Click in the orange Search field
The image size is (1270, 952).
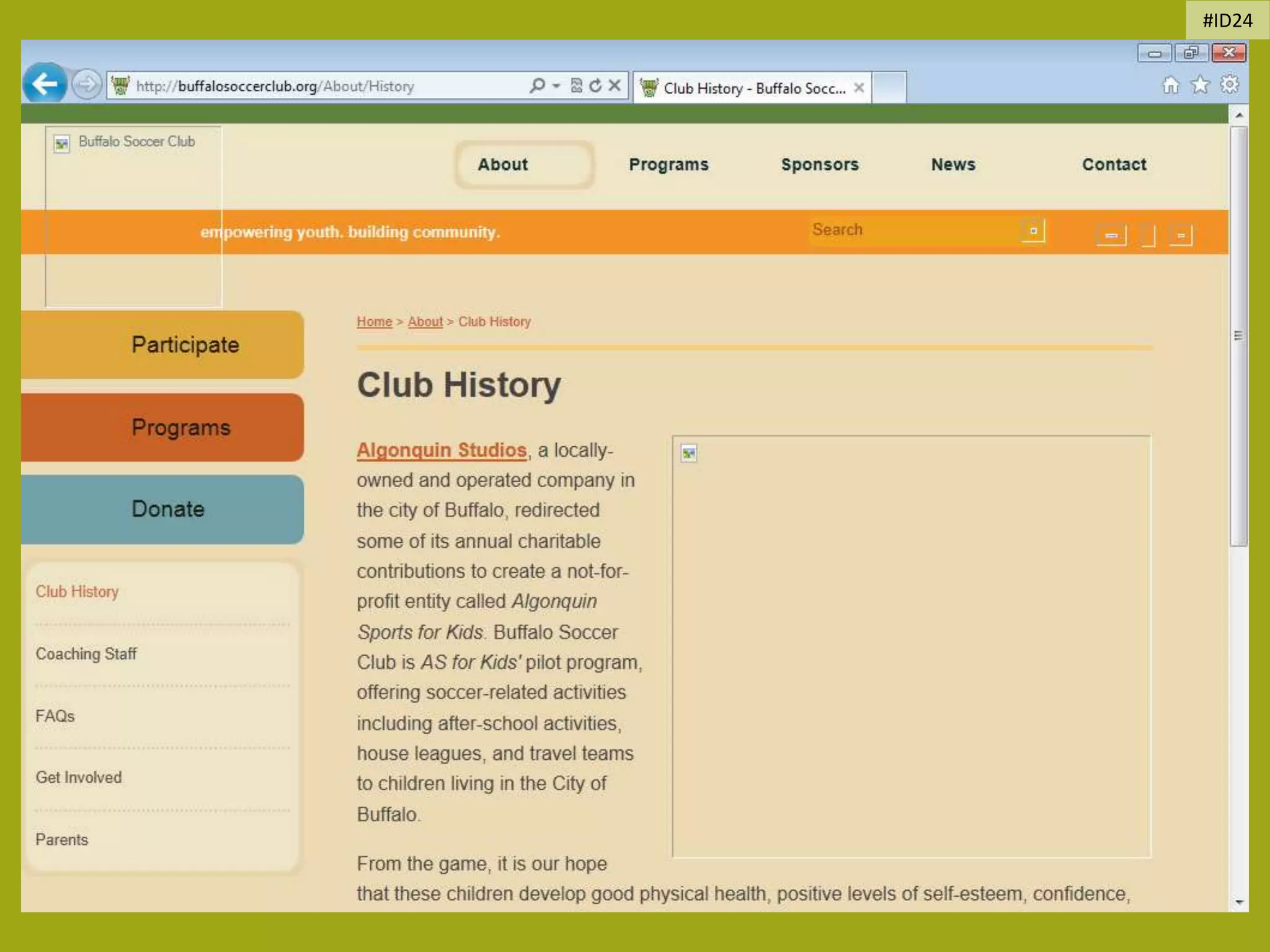tap(912, 230)
